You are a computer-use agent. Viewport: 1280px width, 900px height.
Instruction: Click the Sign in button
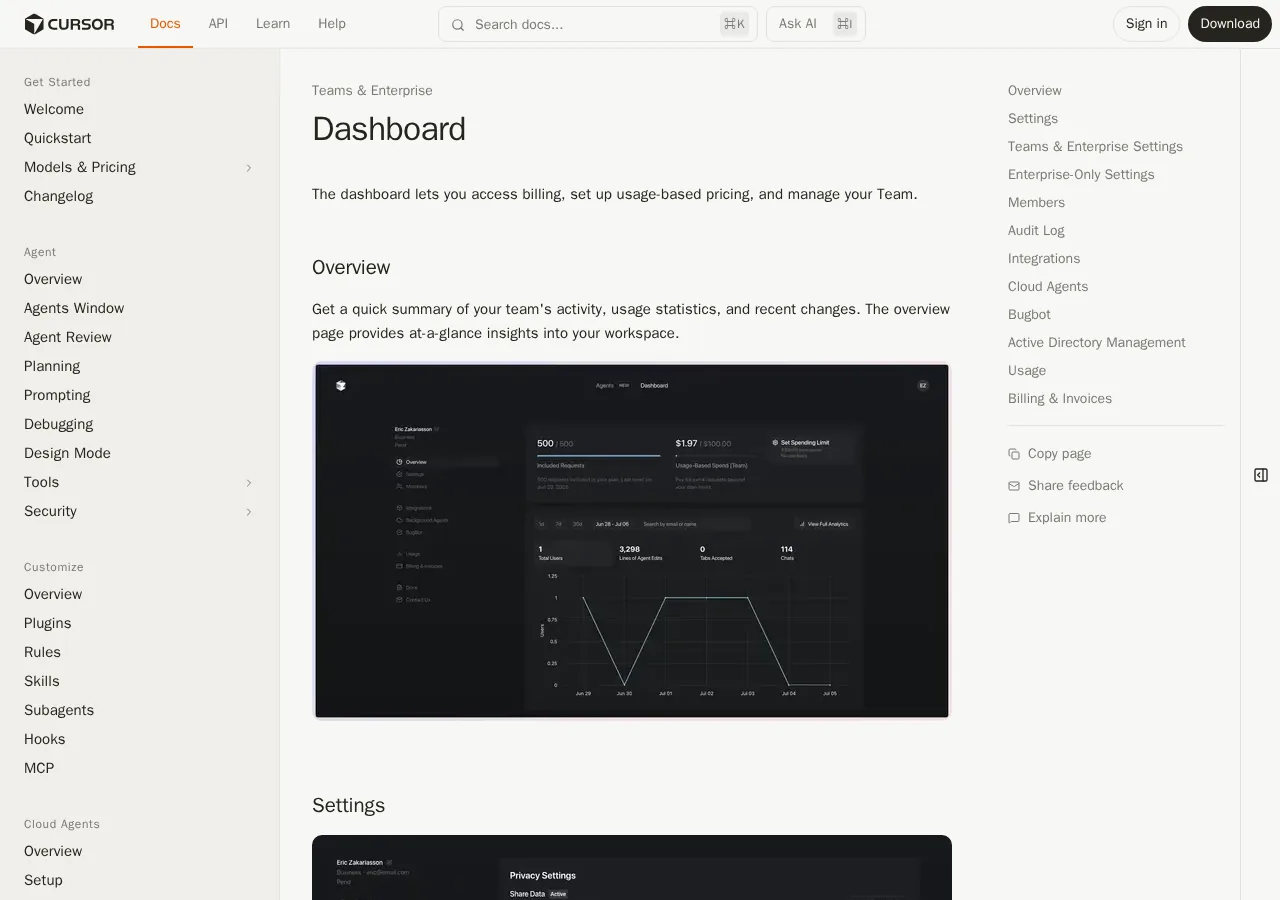pos(1146,24)
